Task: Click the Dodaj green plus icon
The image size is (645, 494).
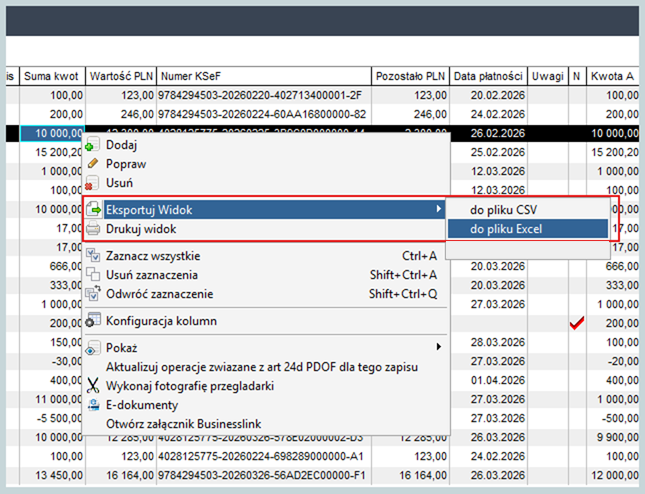Action: pyautogui.click(x=93, y=145)
